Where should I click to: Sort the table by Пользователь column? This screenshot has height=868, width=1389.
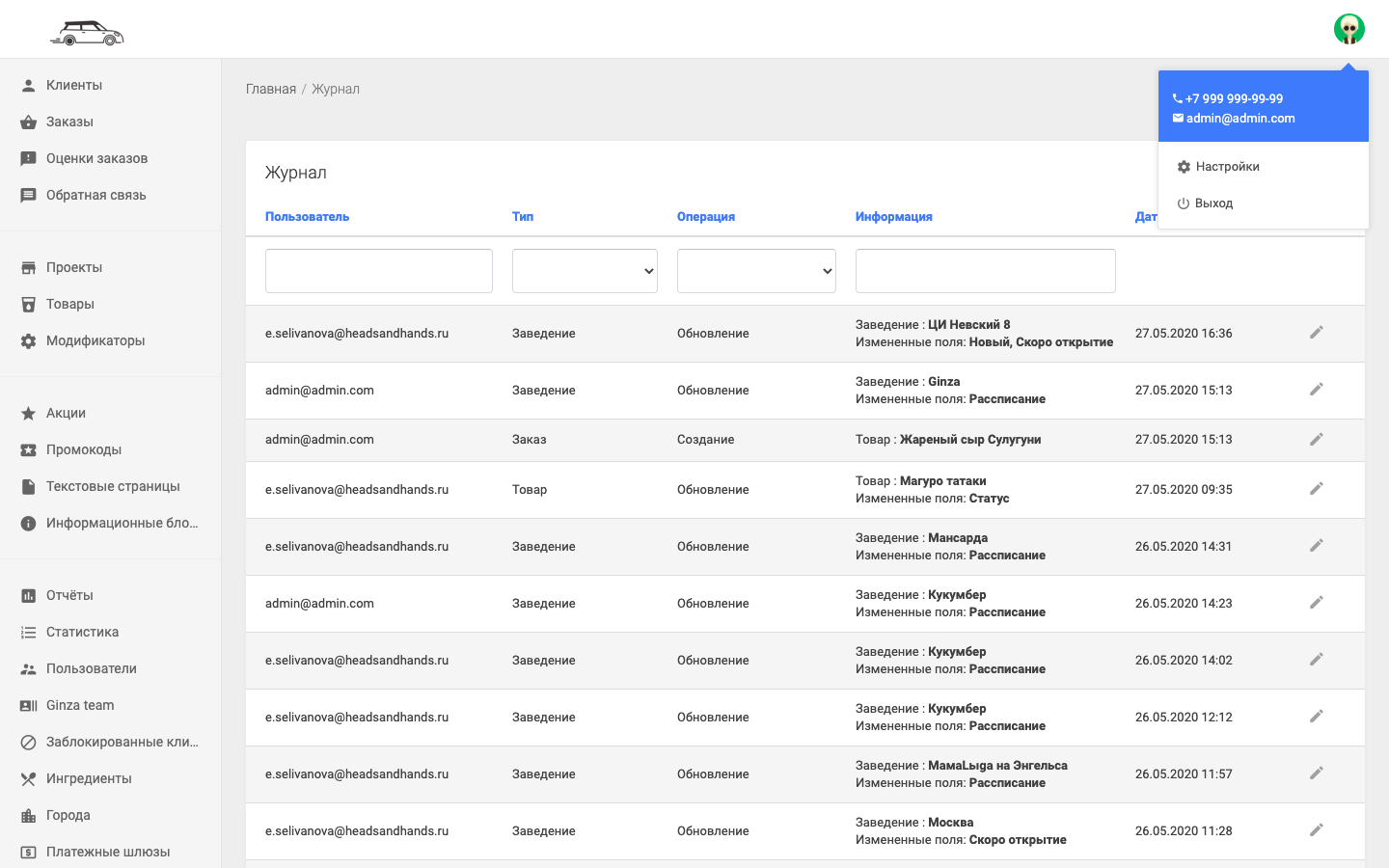[x=307, y=217]
